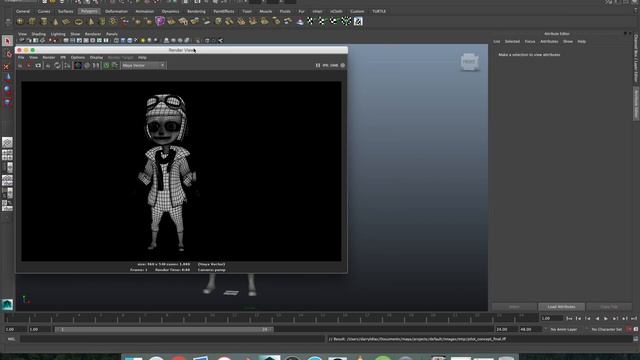Open the viewport Panels menu
The height and width of the screenshot is (360, 640).
pos(112,34)
